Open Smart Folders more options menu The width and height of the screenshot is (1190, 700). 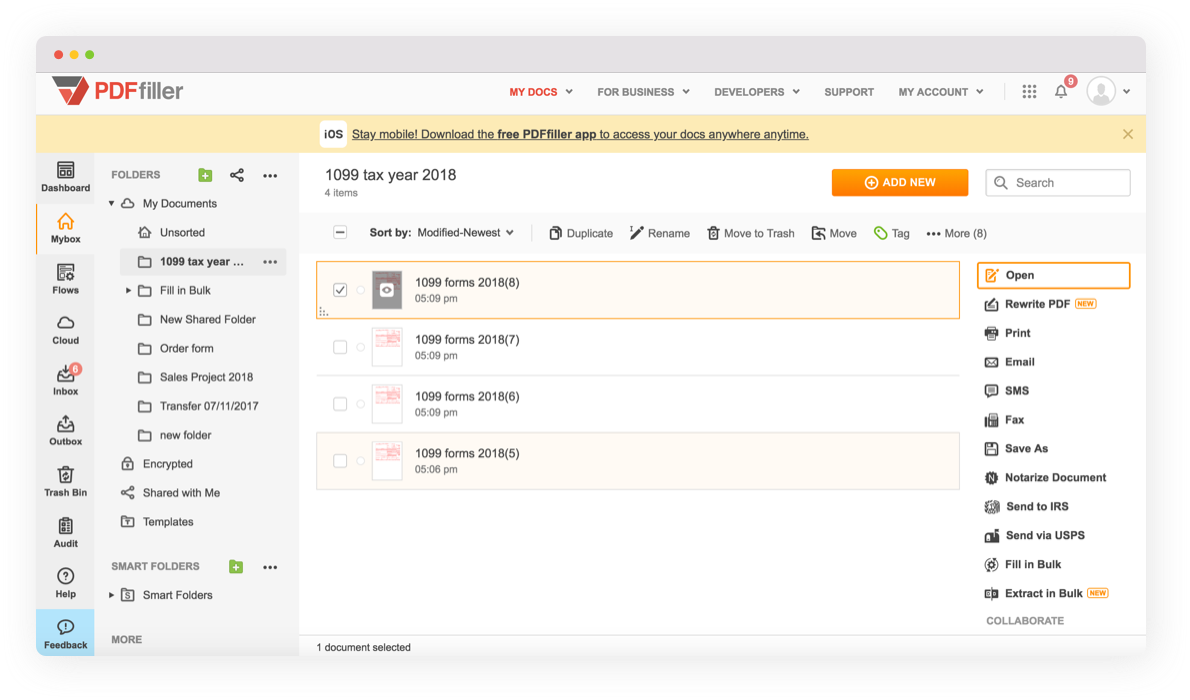[x=270, y=567]
